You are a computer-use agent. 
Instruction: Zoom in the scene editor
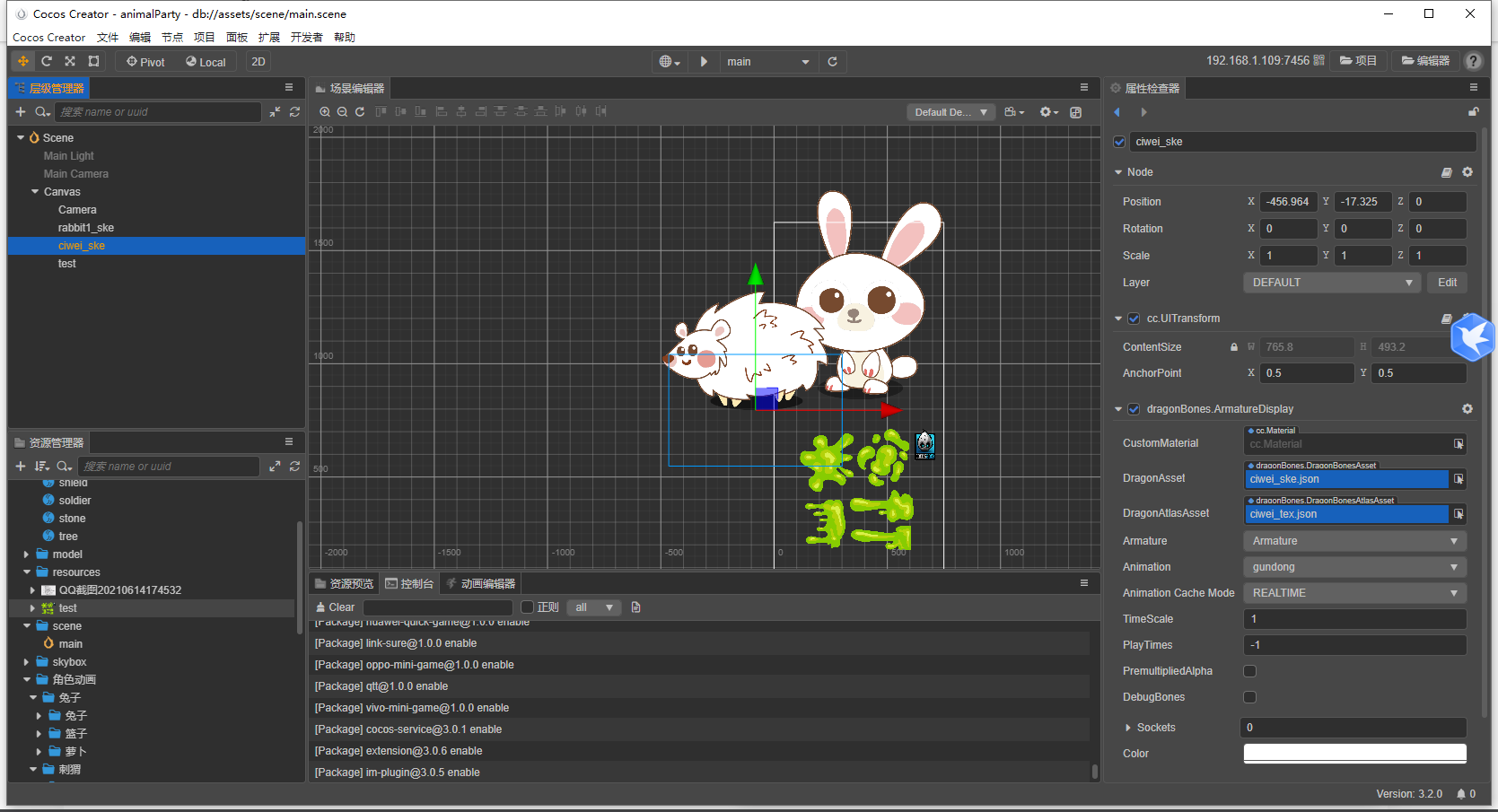(325, 111)
